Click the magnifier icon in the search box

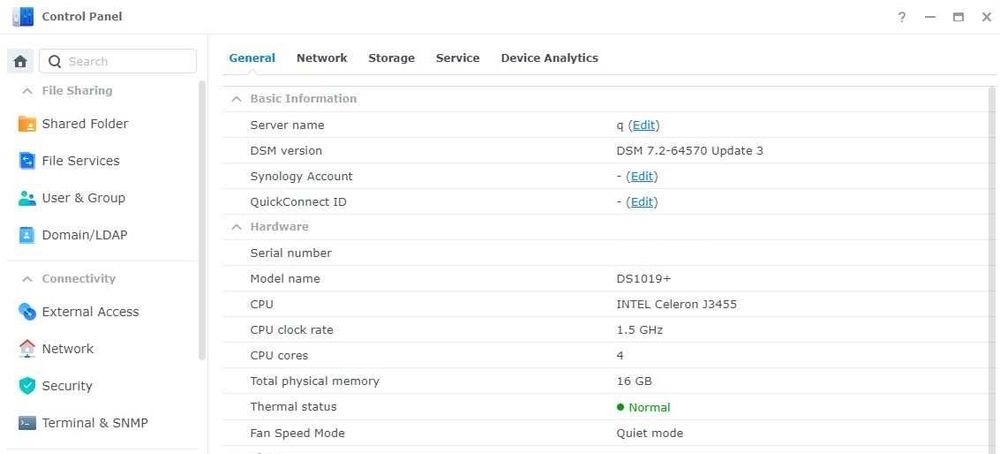[55, 61]
